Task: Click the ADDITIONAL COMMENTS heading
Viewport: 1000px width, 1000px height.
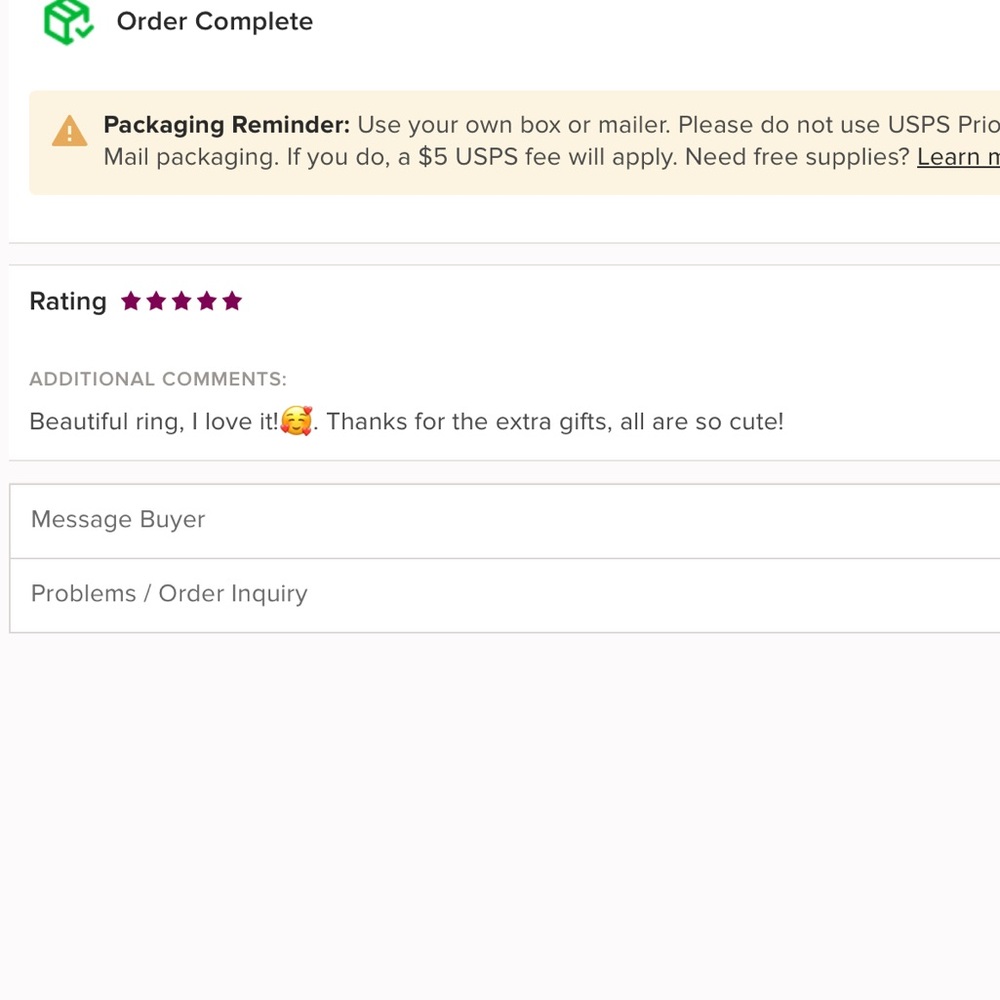Action: [x=158, y=379]
